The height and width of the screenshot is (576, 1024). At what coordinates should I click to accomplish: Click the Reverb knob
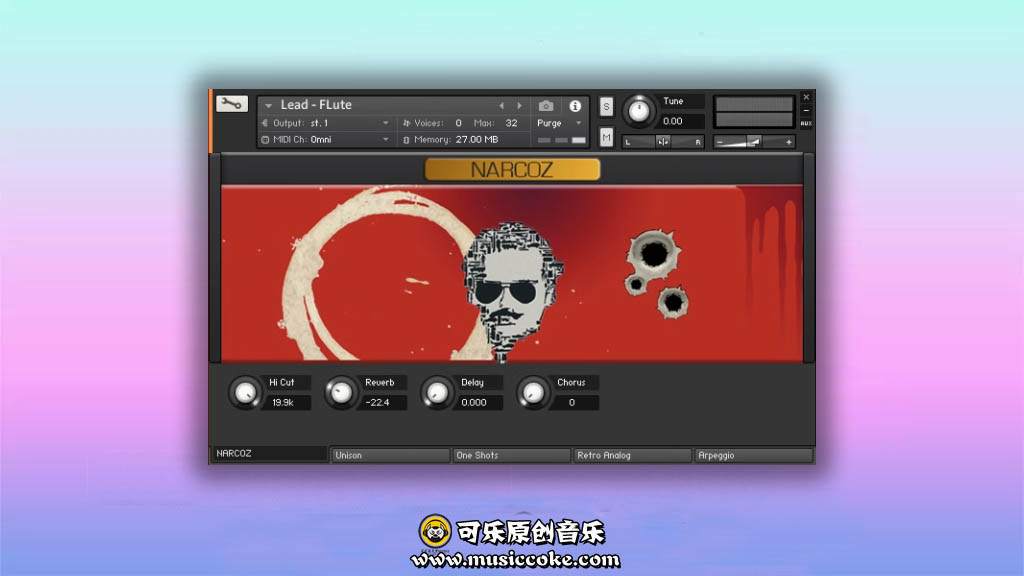340,392
